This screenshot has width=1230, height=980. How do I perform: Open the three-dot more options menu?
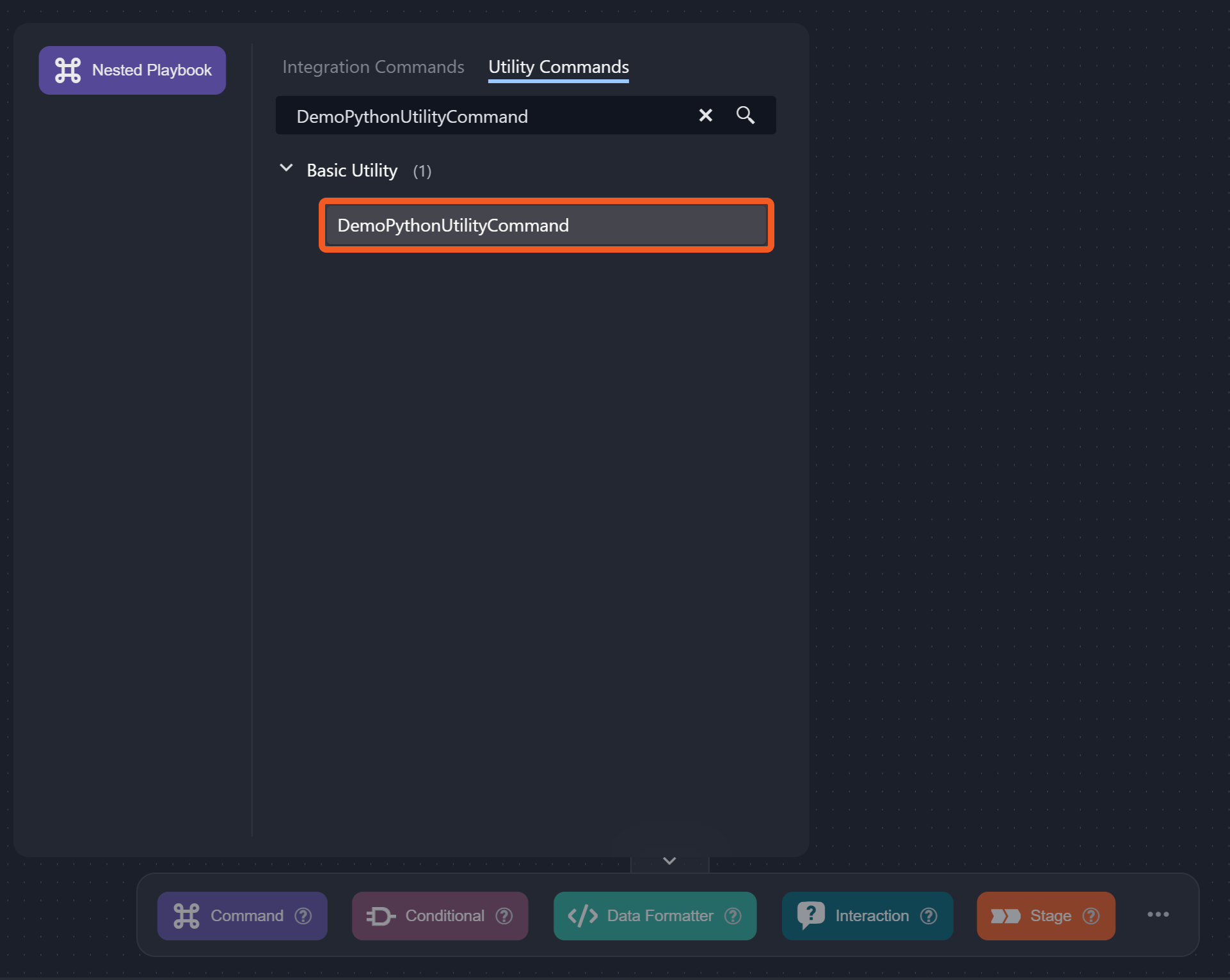[x=1158, y=915]
